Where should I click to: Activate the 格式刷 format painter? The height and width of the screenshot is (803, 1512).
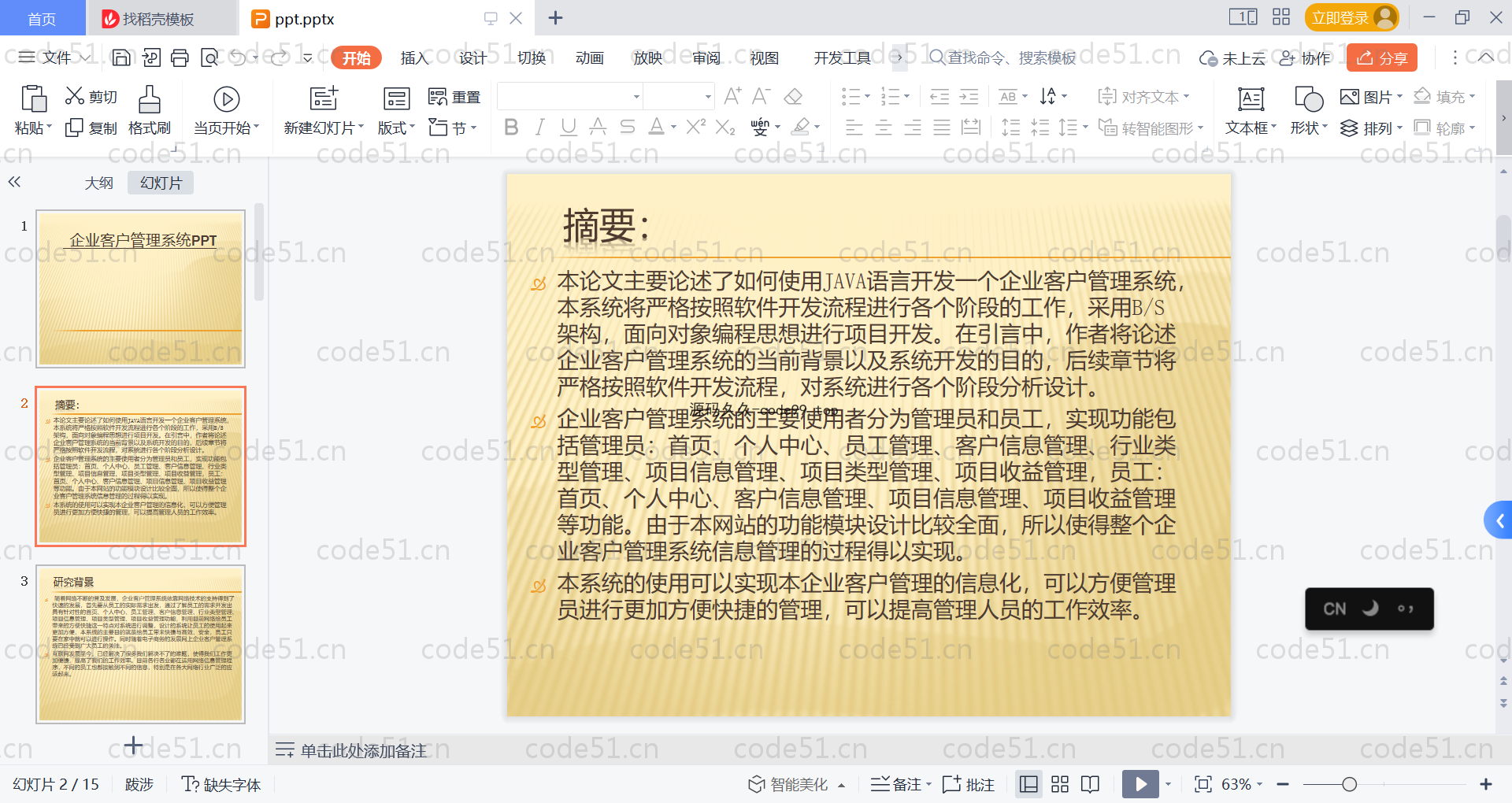(150, 109)
